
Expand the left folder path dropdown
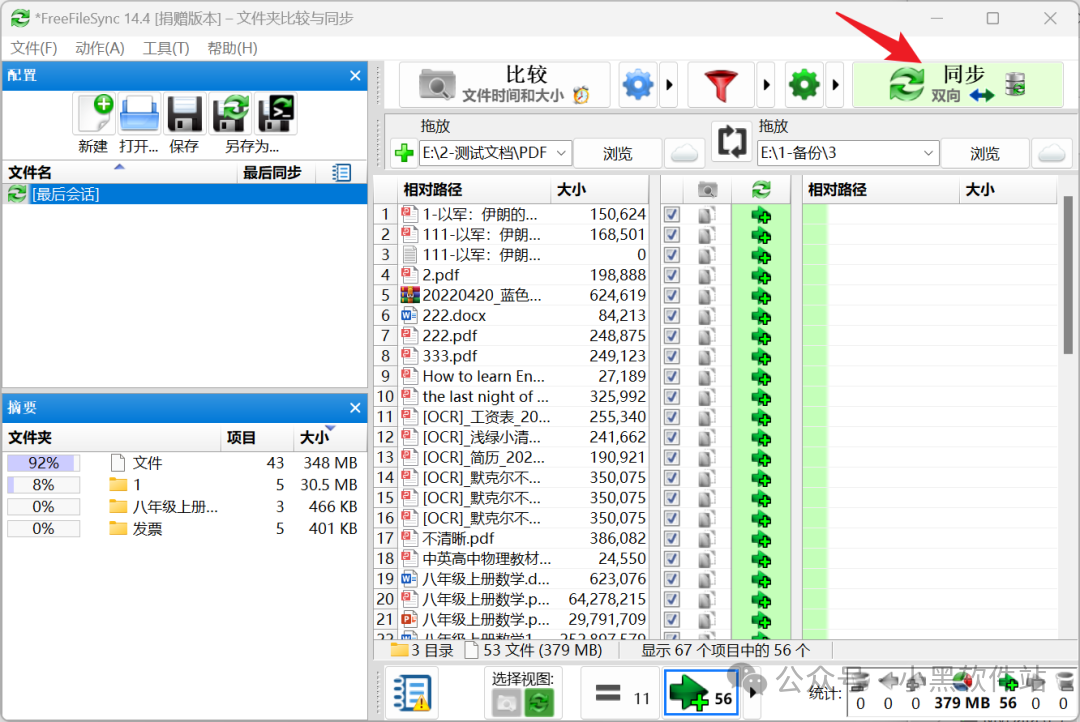(561, 153)
